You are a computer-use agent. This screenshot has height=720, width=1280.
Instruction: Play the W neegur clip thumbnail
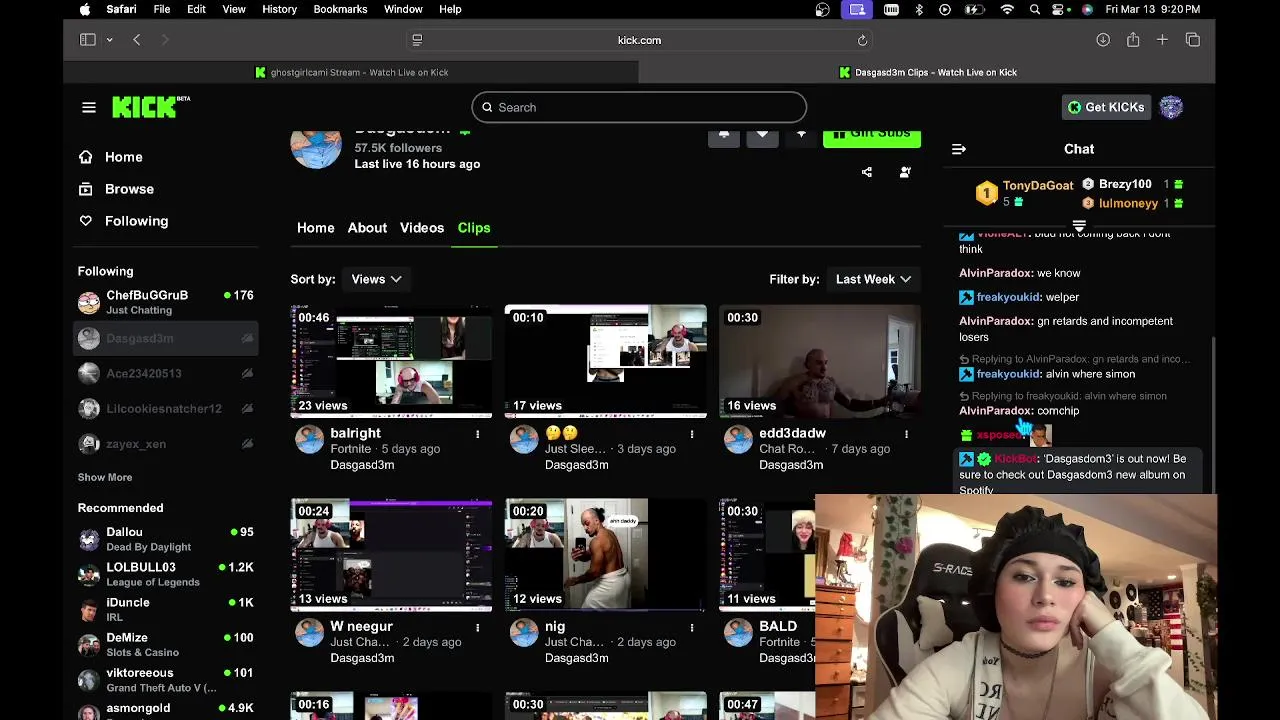(x=391, y=555)
